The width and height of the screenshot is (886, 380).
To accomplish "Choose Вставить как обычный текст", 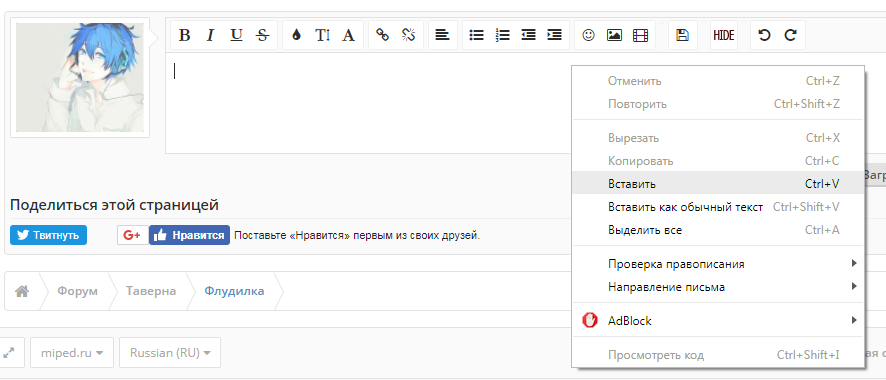I will pyautogui.click(x=718, y=207).
